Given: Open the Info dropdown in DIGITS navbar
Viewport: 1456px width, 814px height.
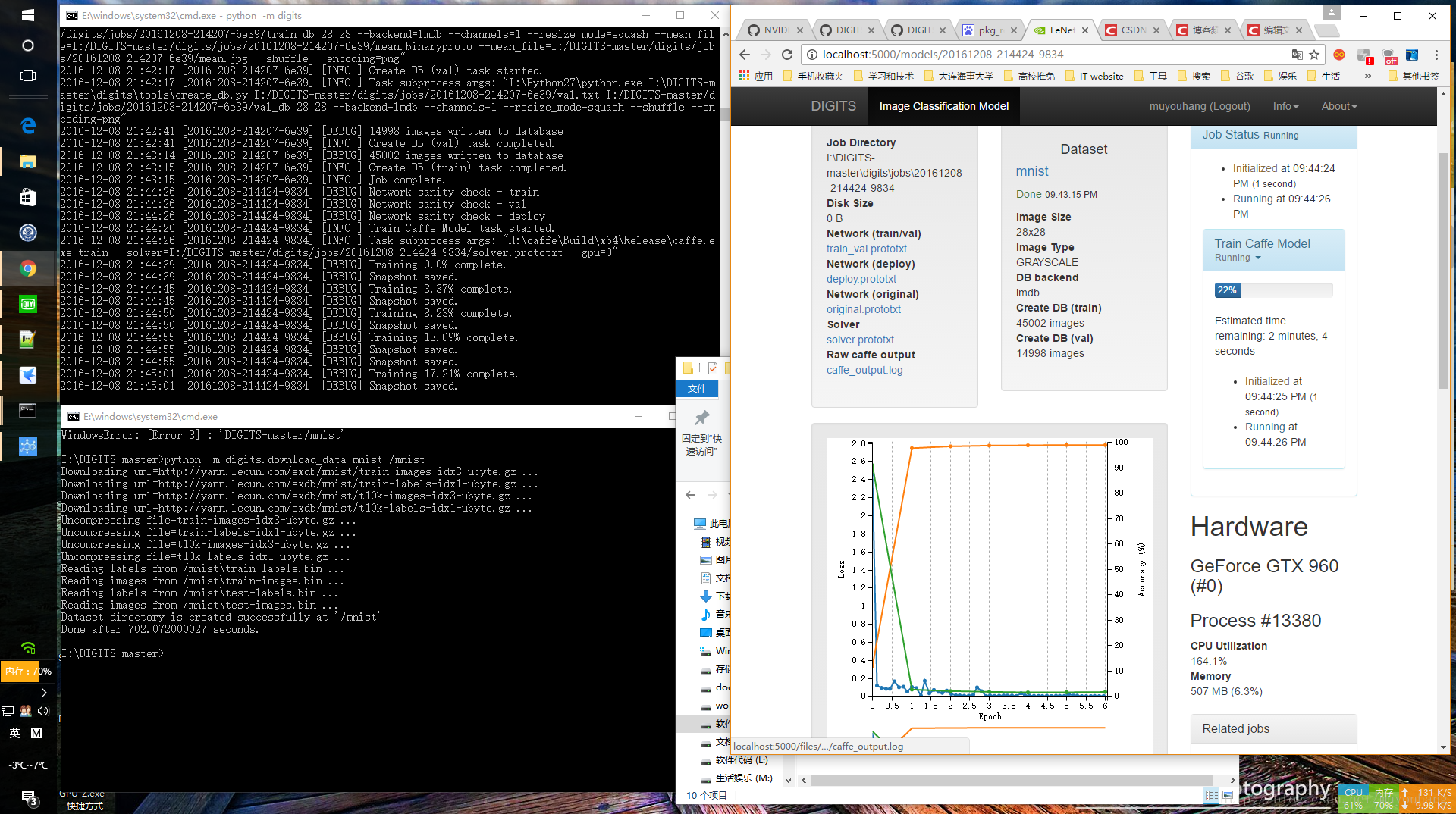Looking at the screenshot, I should coord(1285,106).
